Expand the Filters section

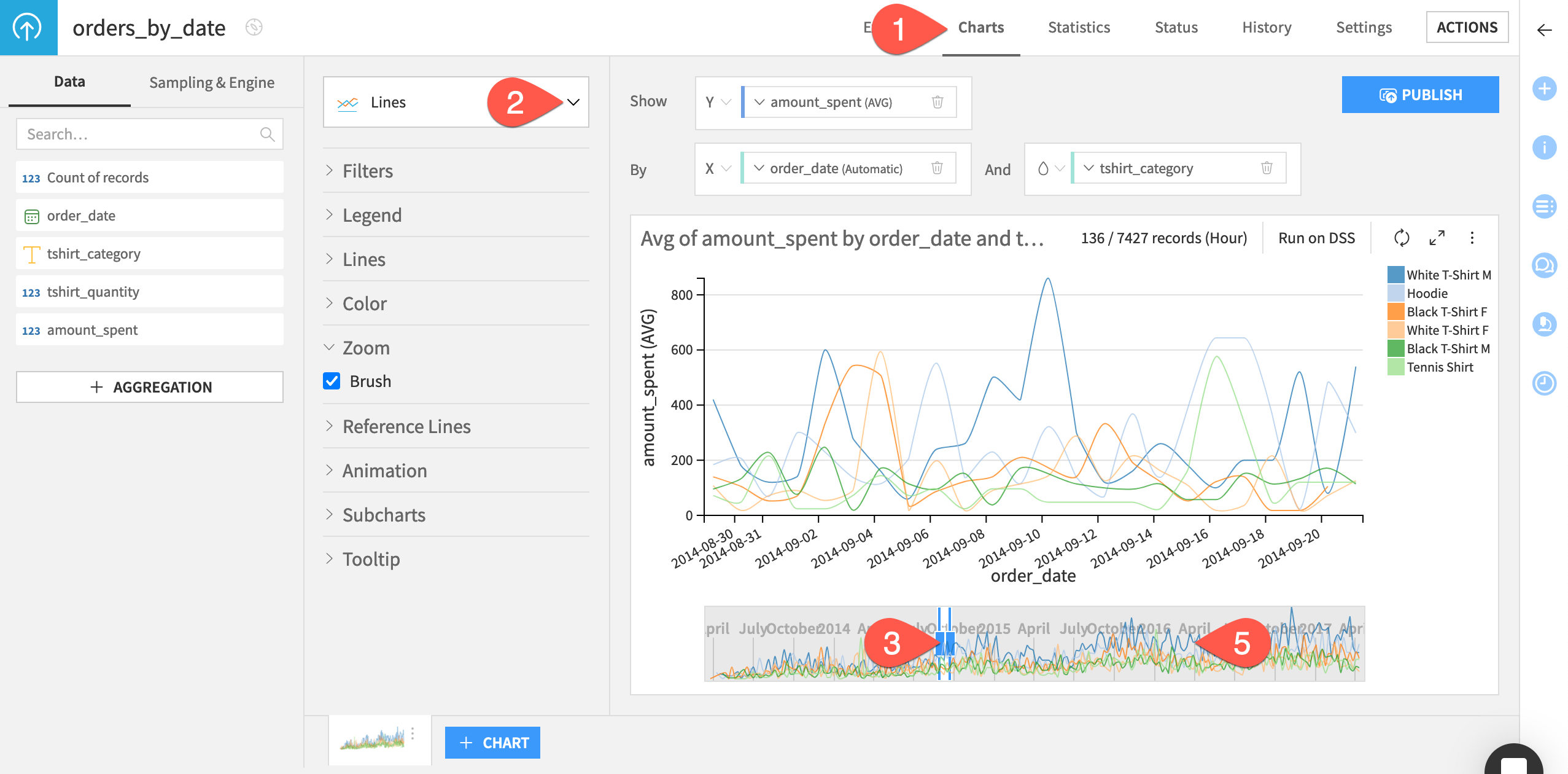[367, 170]
